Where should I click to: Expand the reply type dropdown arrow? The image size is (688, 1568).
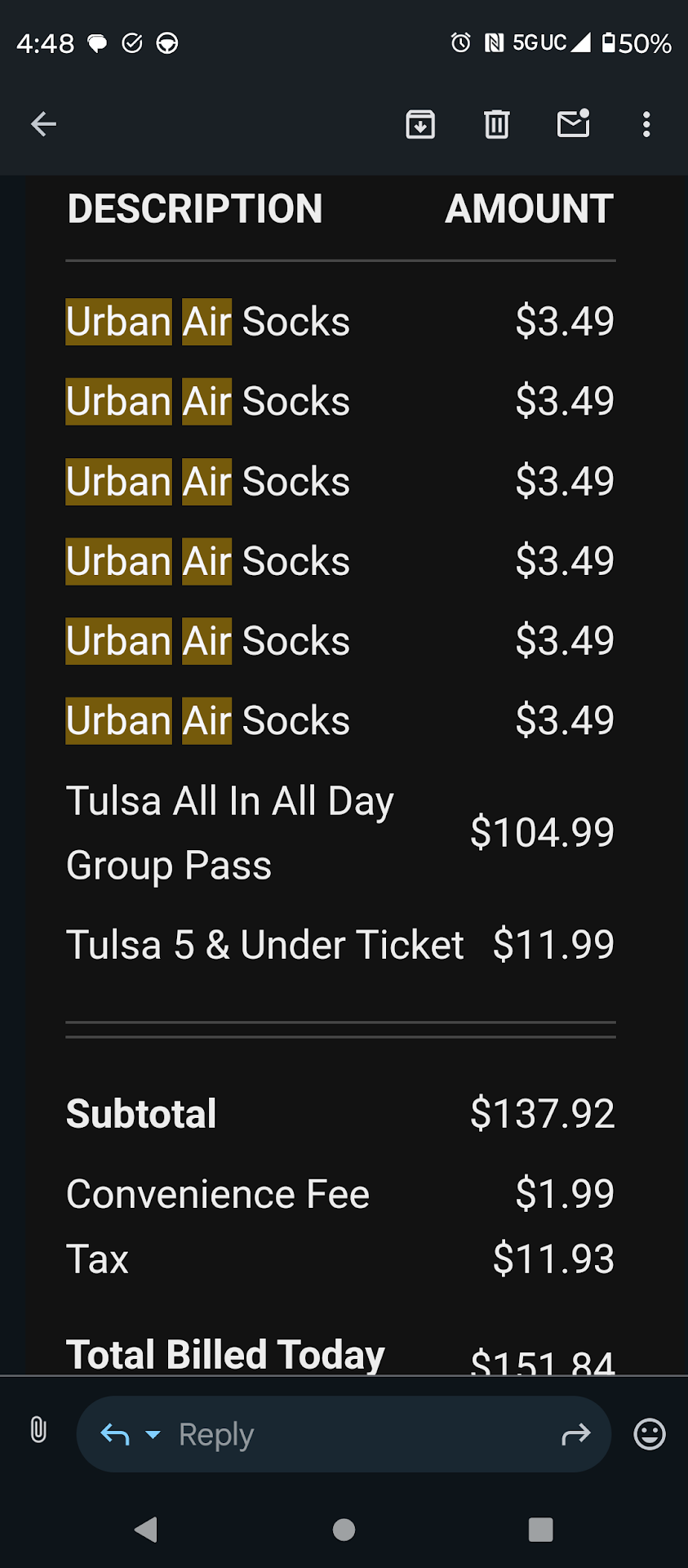point(153,1434)
